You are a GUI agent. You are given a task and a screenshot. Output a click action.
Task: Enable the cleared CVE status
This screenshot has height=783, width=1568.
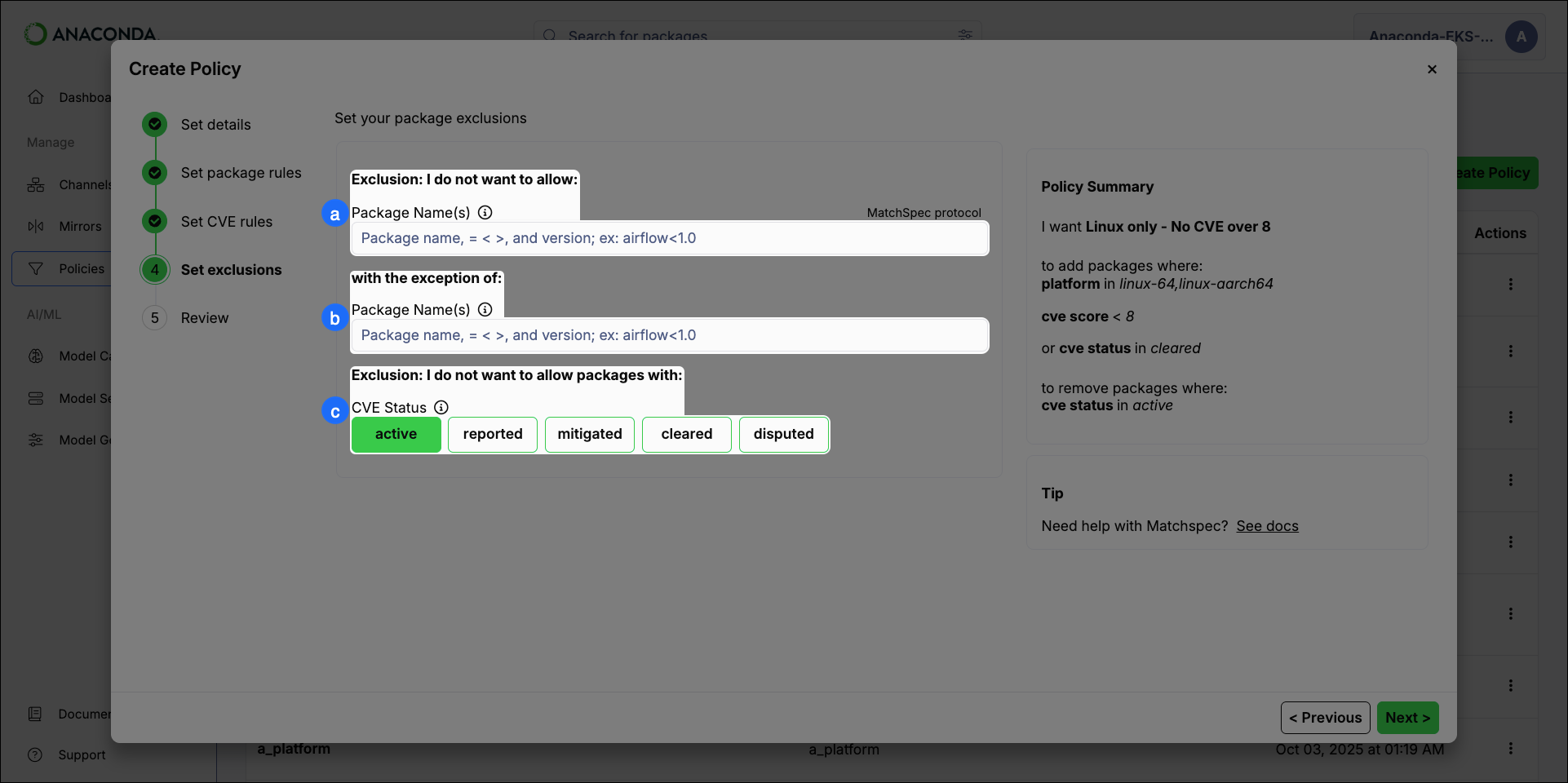click(x=686, y=434)
